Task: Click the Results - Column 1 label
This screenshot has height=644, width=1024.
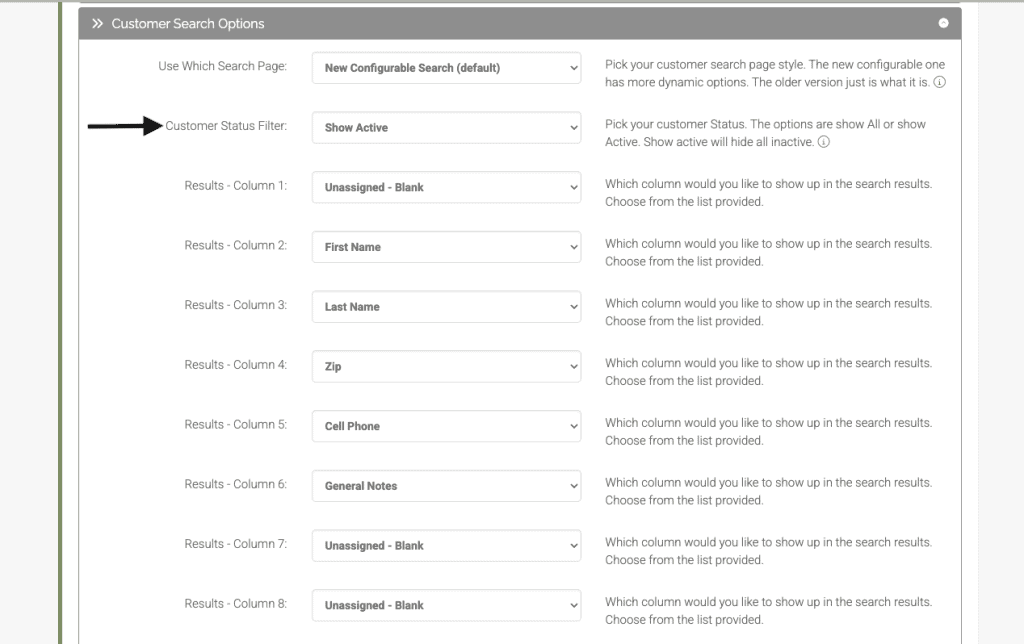Action: [235, 186]
